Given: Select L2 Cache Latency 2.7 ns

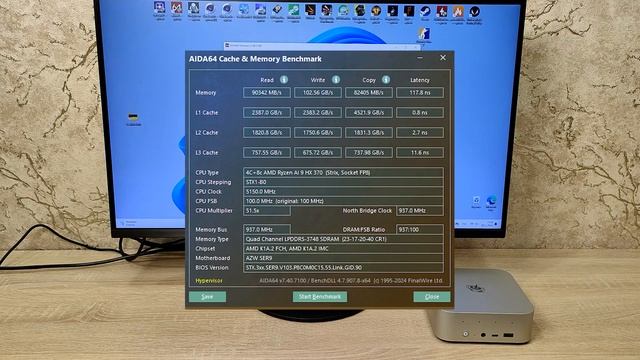Looking at the screenshot, I should (x=420, y=133).
